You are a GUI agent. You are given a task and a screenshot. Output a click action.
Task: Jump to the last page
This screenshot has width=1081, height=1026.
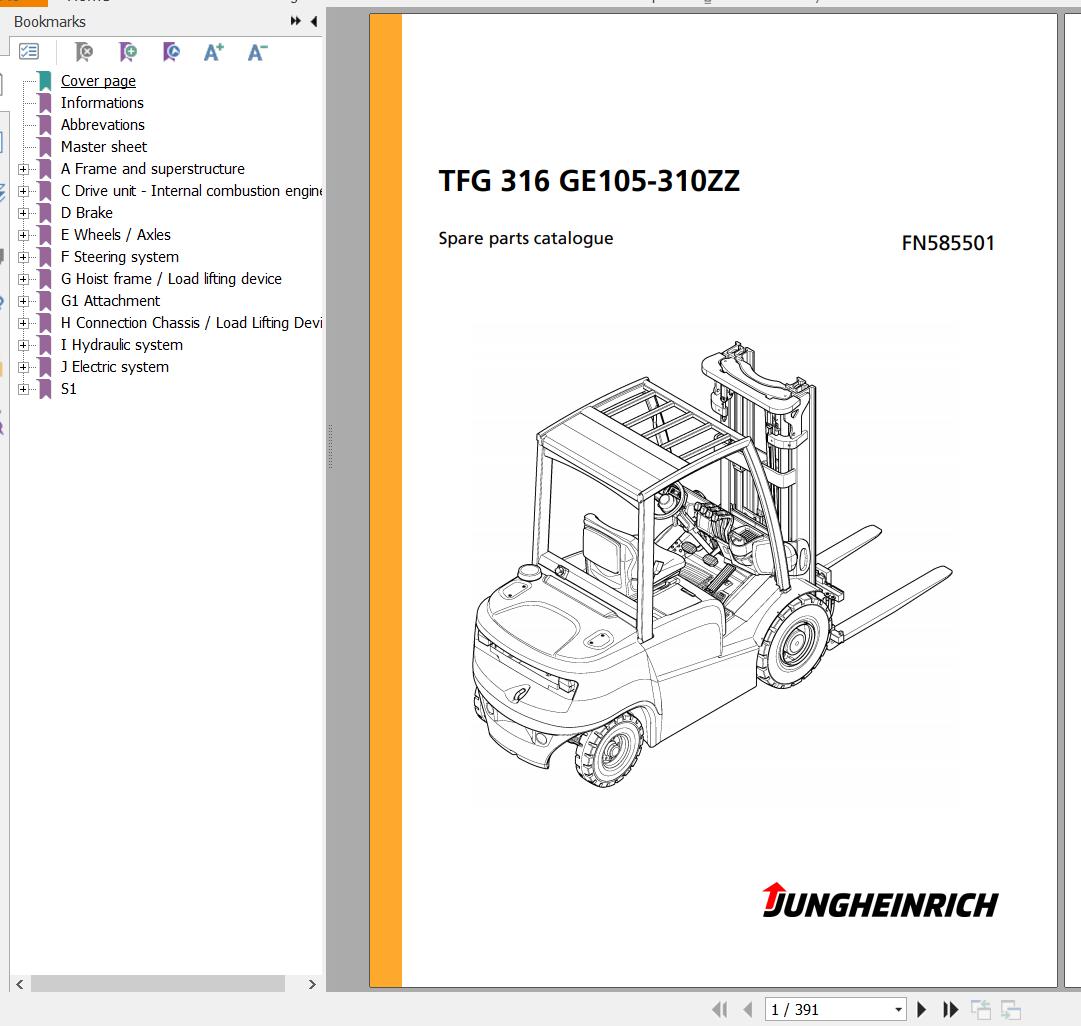tap(951, 1010)
